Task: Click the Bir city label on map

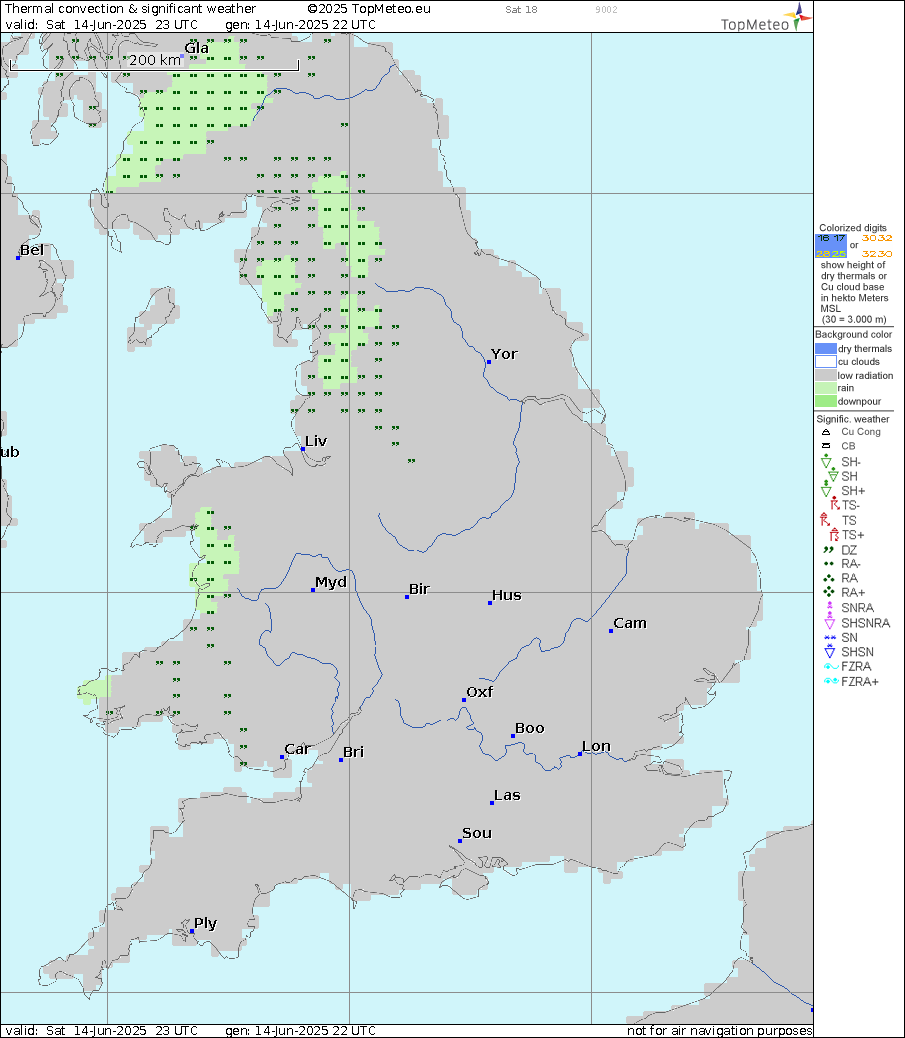Action: 420,589
